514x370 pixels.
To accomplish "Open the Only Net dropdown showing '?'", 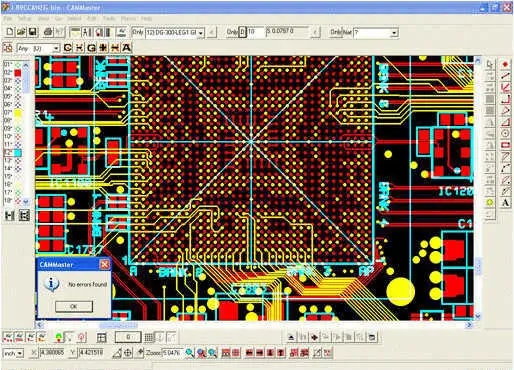I will point(394,33).
